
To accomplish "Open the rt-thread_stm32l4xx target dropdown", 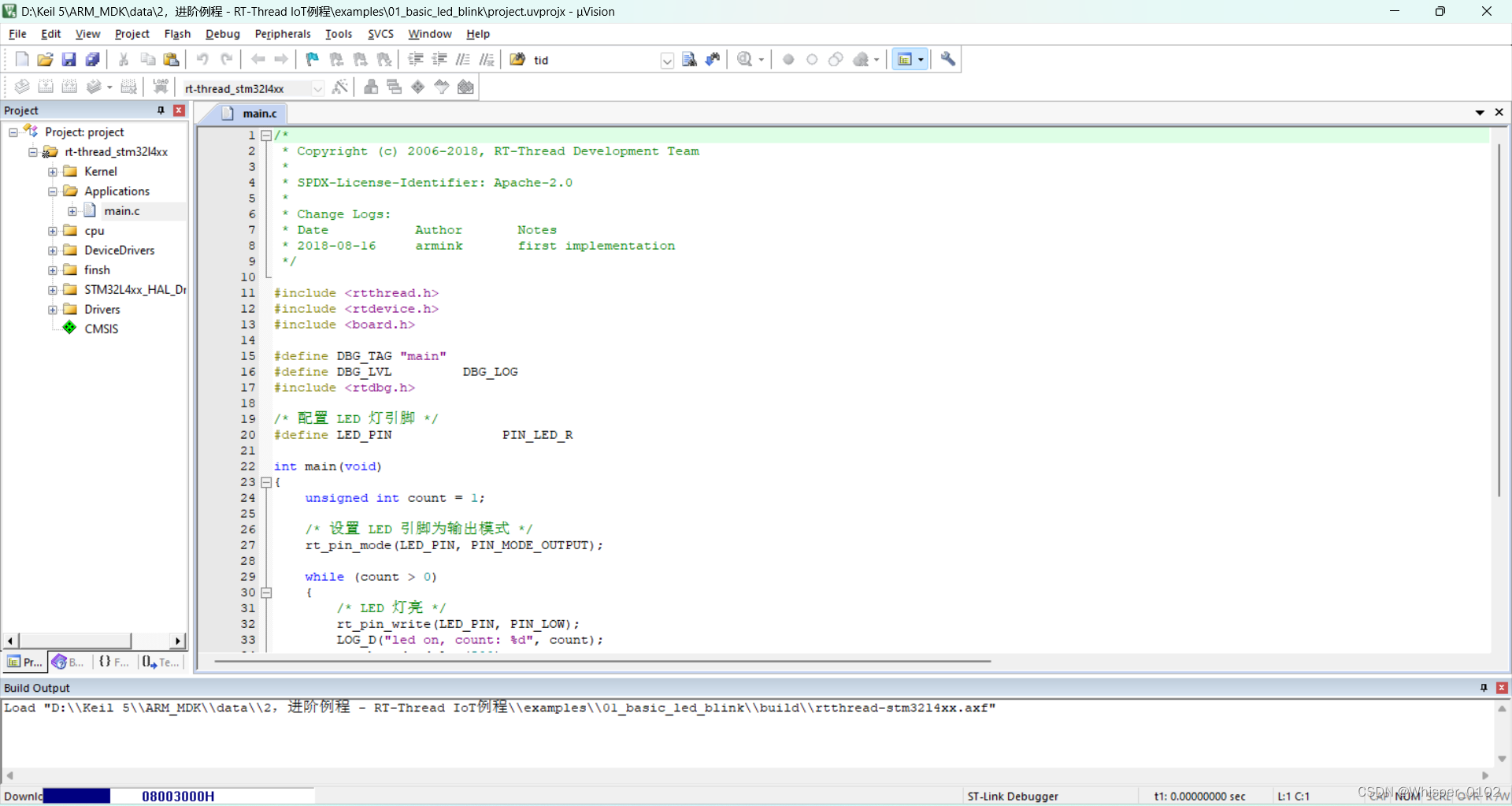I will pos(317,88).
